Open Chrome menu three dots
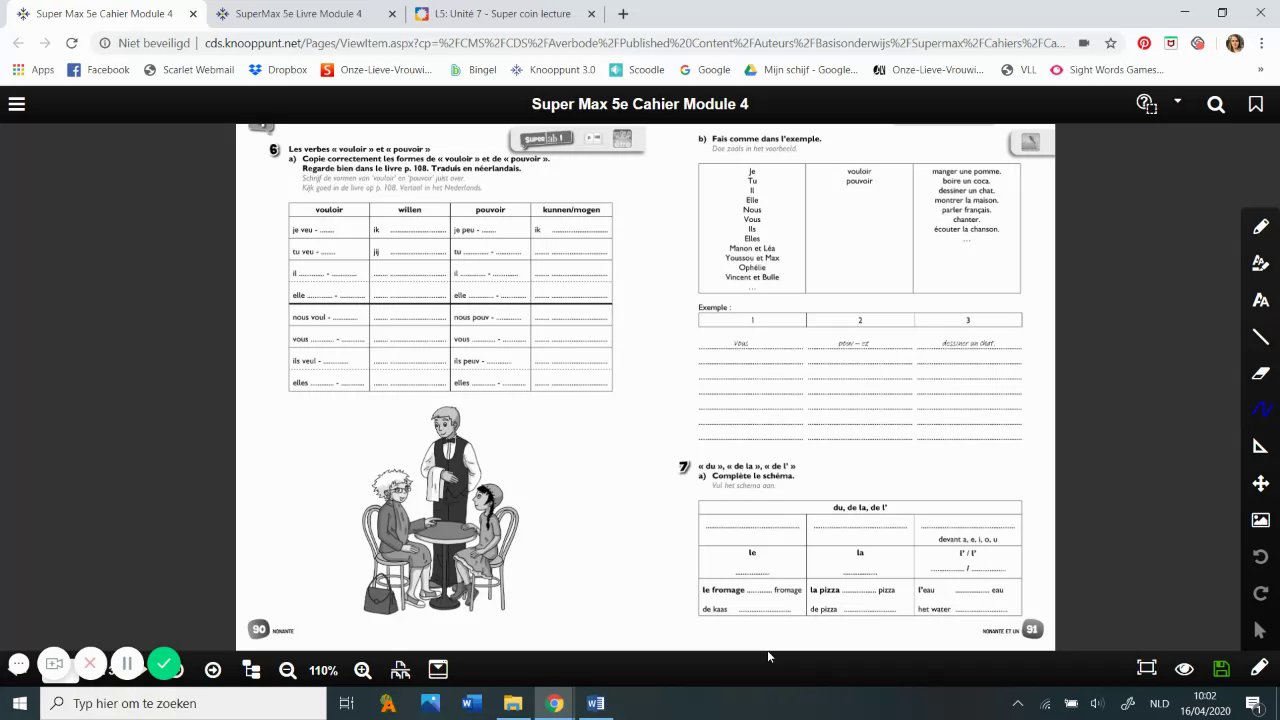Screen dimensions: 1280x720 pos(1261,43)
